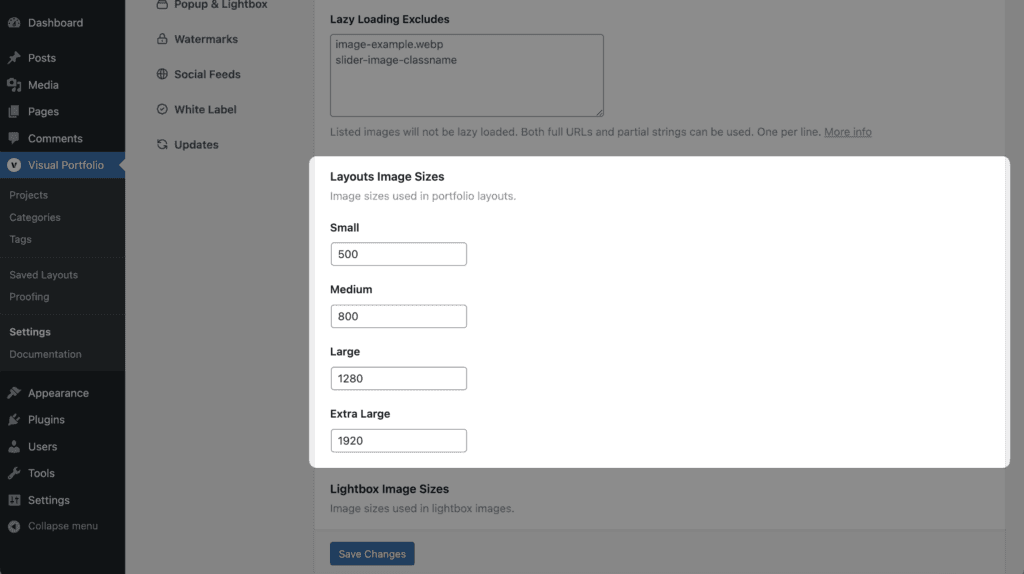Click the Social Feeds globe icon
1024x574 pixels.
pyautogui.click(x=162, y=74)
